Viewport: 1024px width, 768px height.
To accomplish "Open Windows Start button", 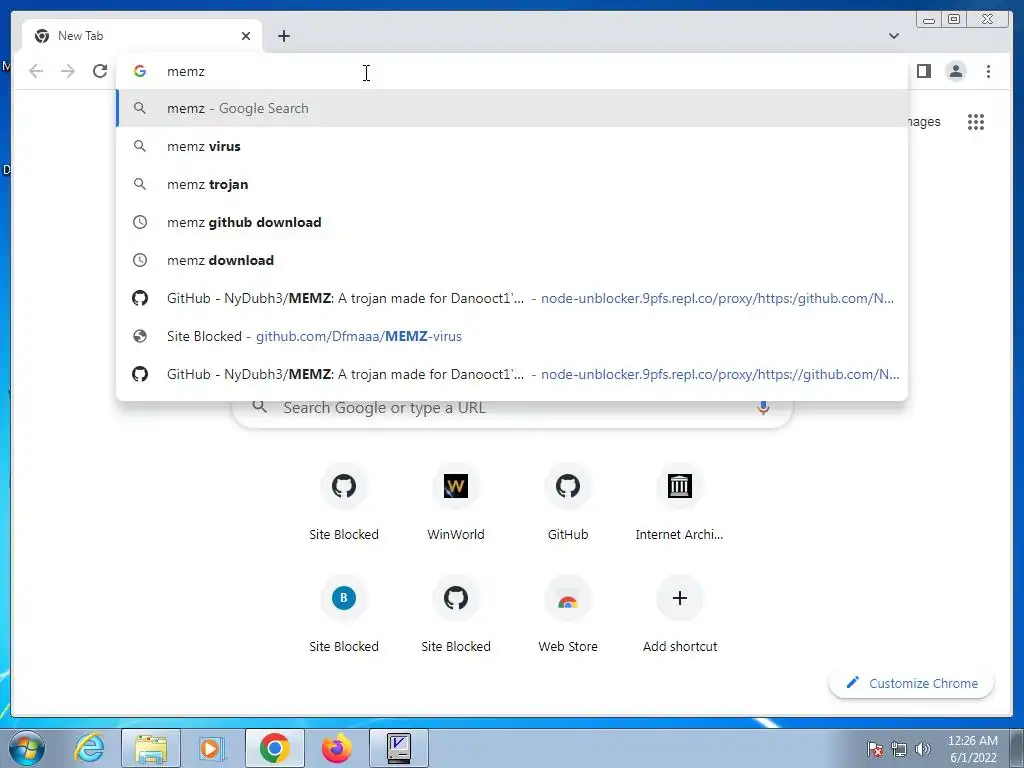I will 27,748.
